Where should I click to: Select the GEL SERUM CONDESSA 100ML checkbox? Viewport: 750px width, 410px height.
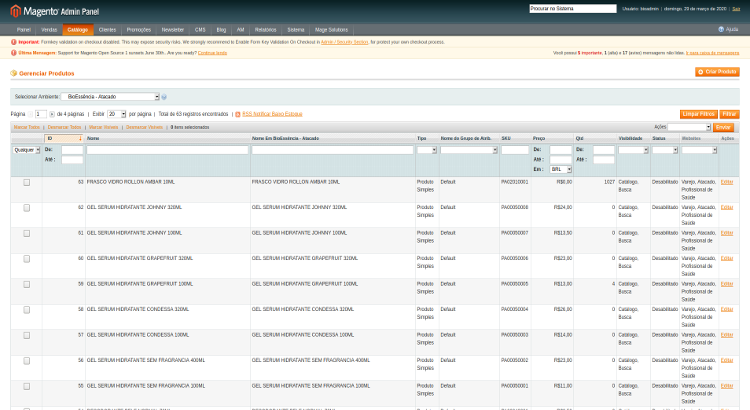point(27,335)
